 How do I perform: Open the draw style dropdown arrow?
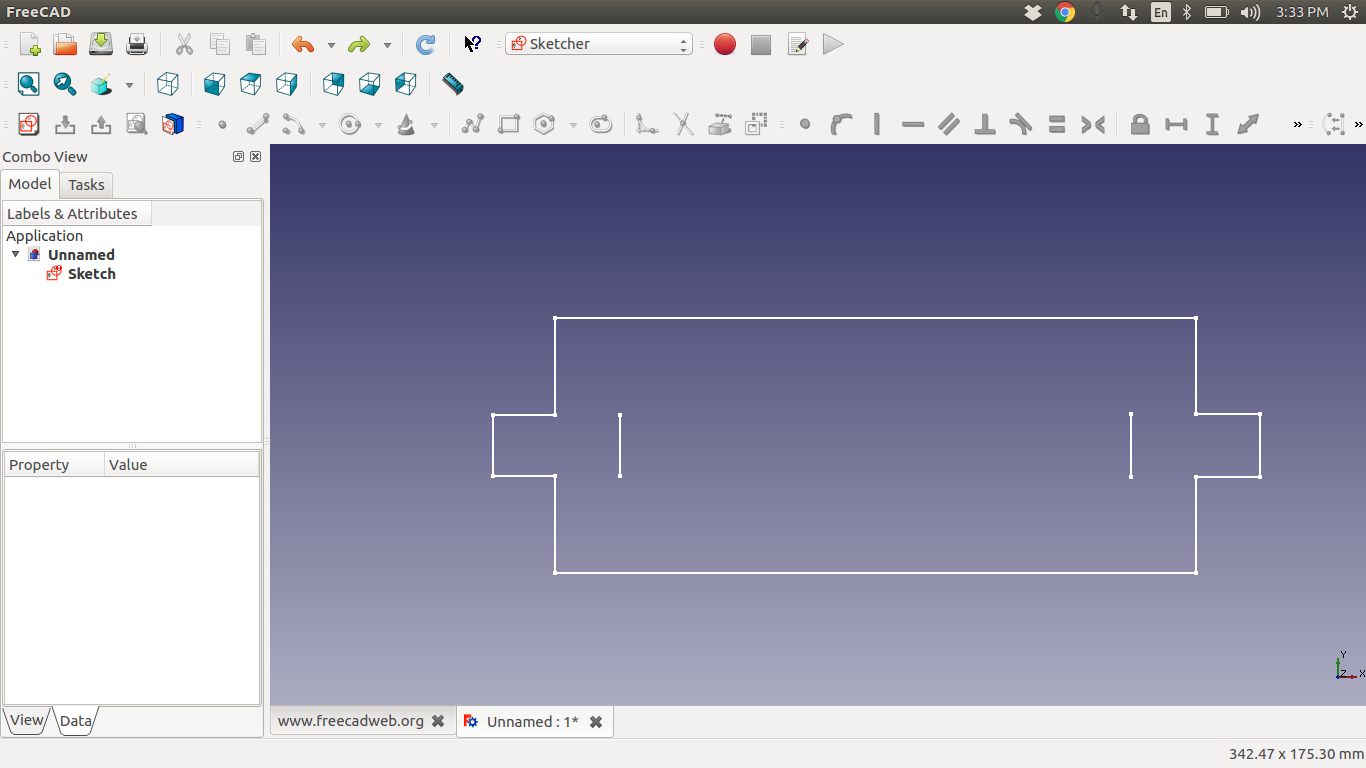(129, 84)
